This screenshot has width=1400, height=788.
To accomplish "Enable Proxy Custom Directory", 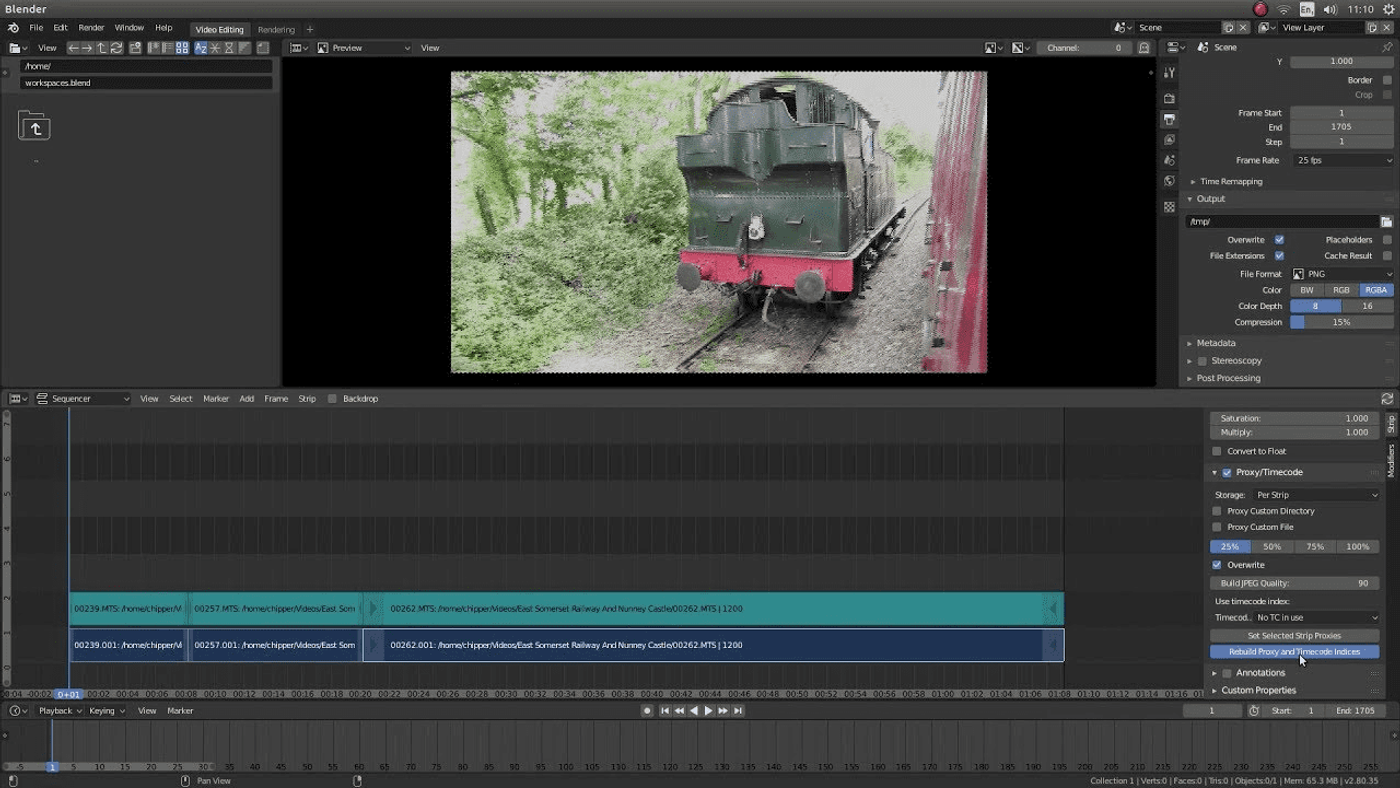I will pos(1216,511).
